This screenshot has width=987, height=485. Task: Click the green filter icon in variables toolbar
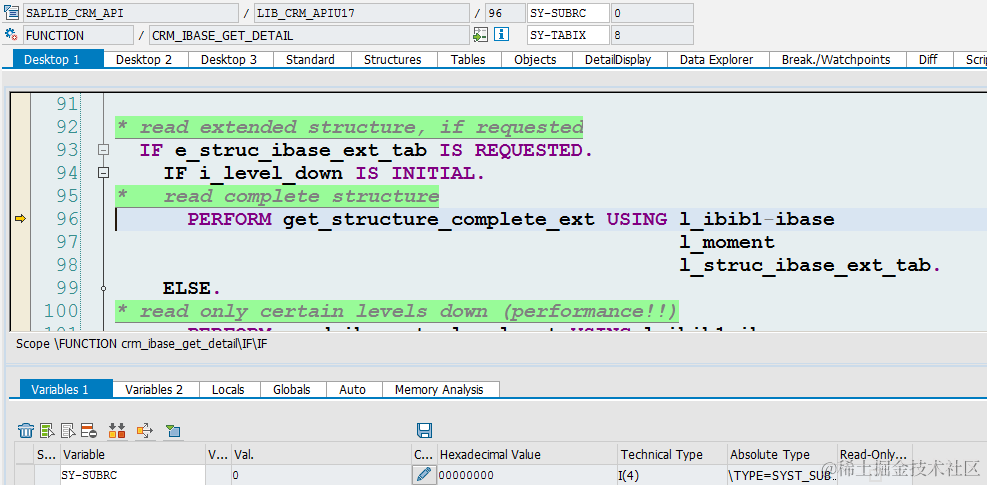tap(173, 431)
